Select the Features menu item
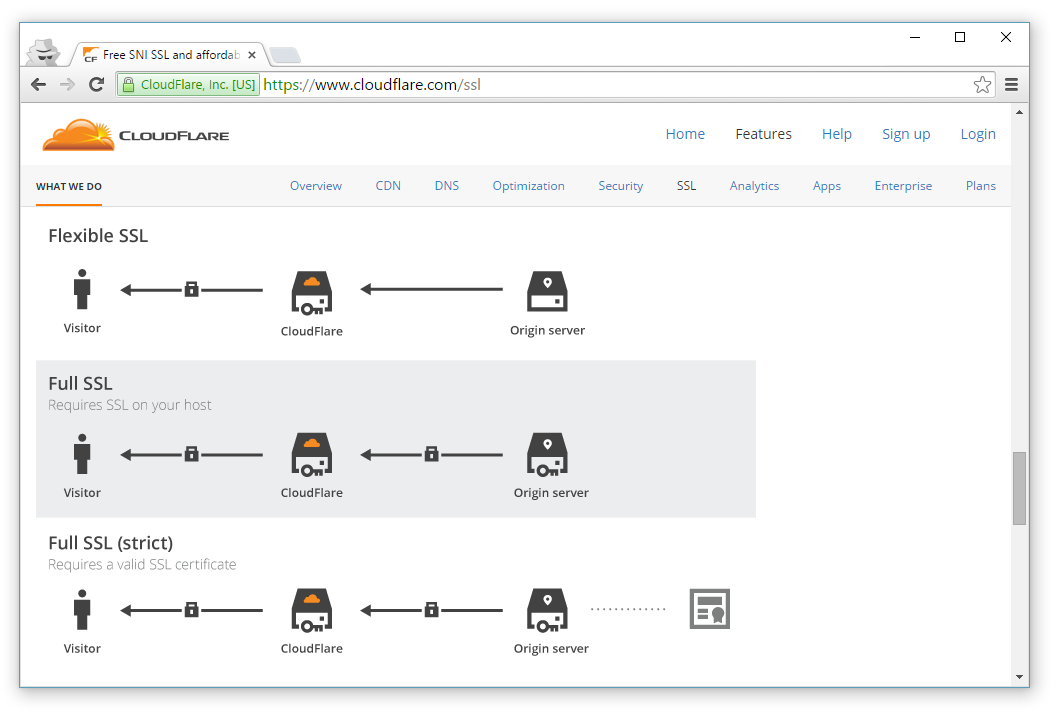 pos(763,133)
